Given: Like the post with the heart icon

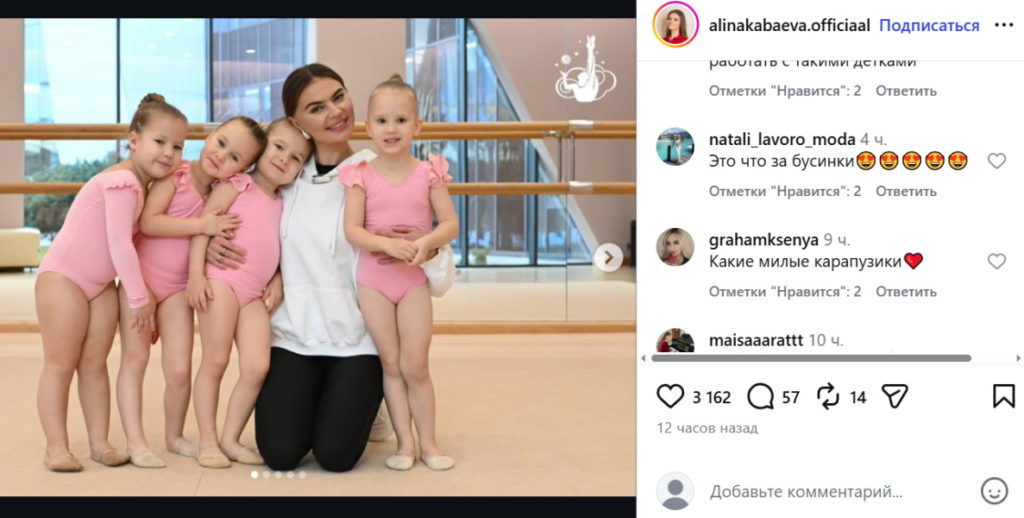Looking at the screenshot, I should 670,396.
